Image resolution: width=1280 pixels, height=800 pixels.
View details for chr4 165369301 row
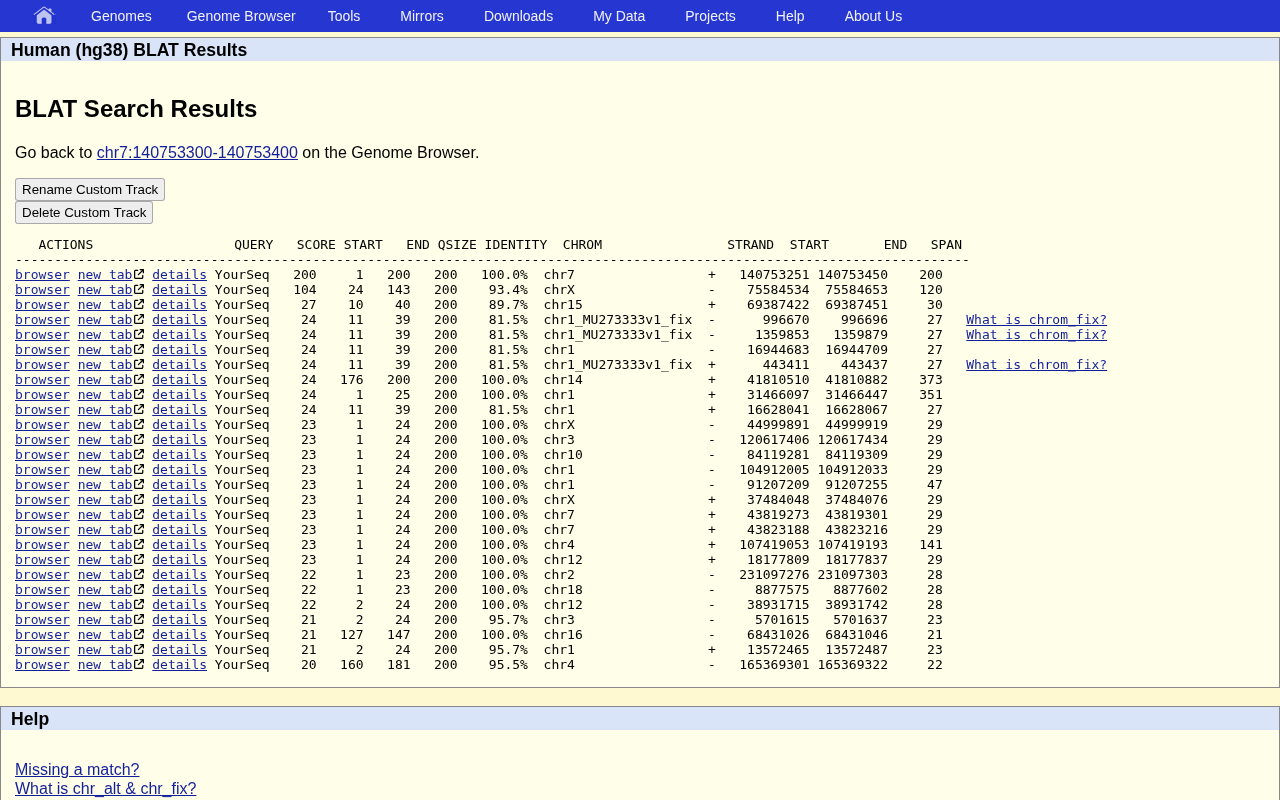click(179, 665)
